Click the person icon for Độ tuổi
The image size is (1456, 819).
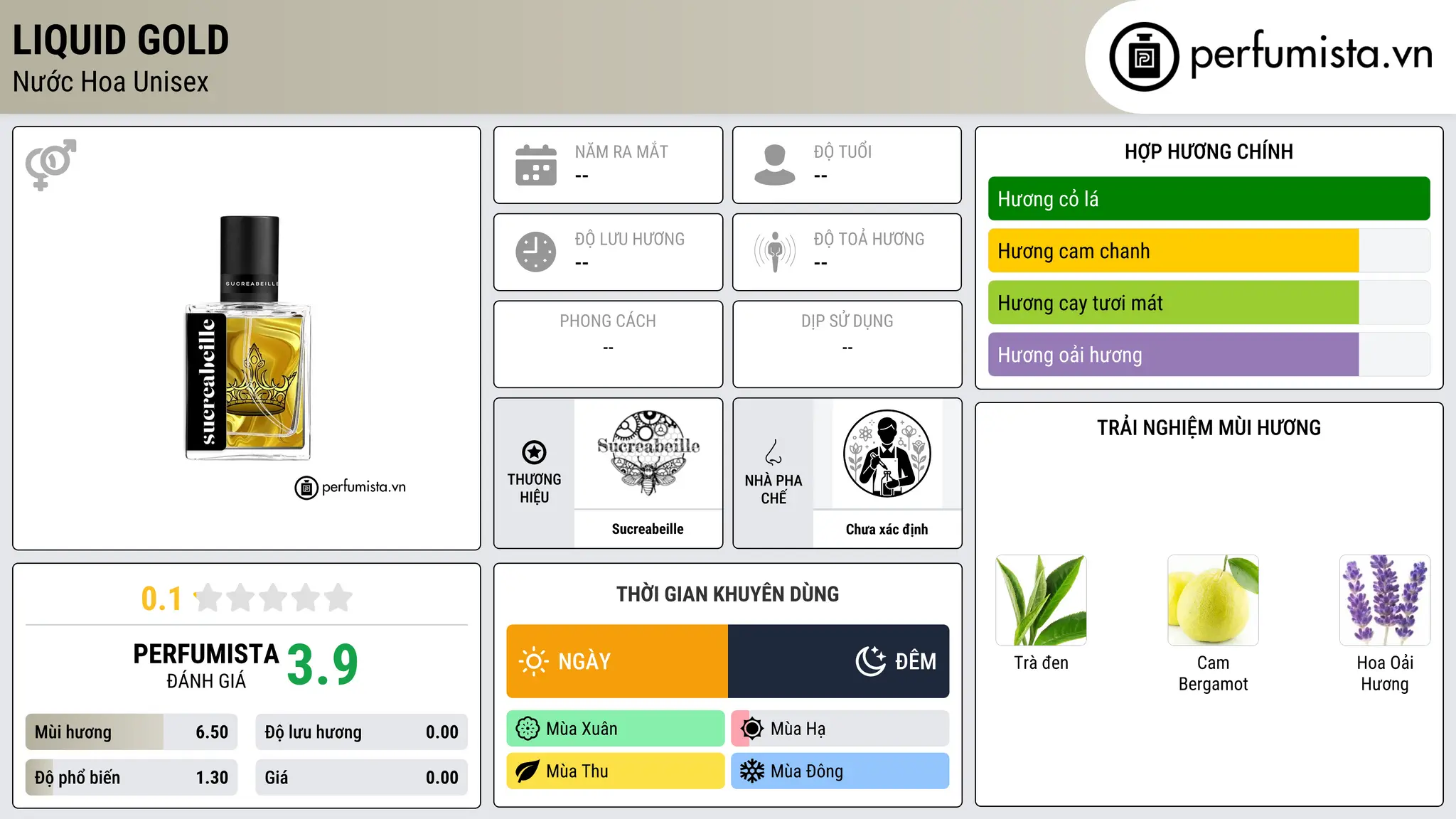click(x=775, y=165)
